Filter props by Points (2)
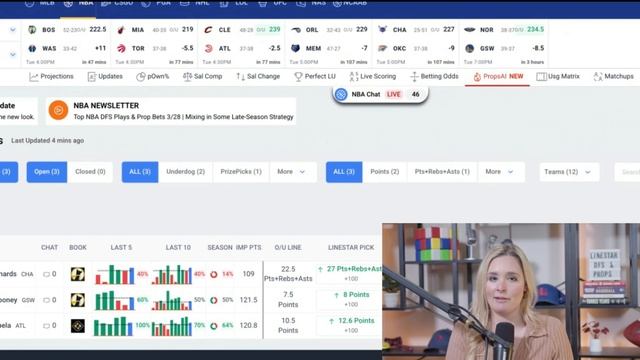This screenshot has width=640, height=360. (384, 172)
